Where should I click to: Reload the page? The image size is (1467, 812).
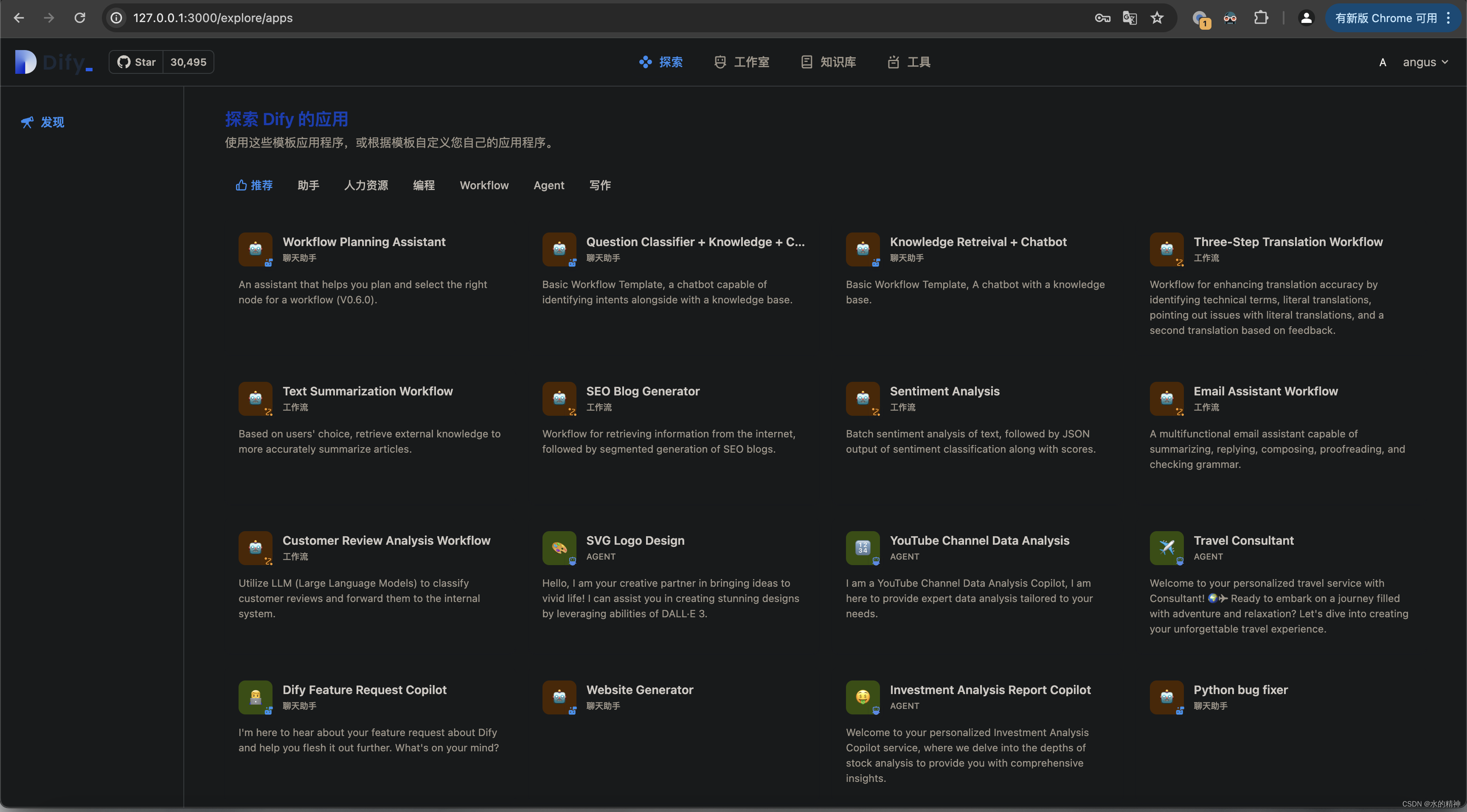80,18
